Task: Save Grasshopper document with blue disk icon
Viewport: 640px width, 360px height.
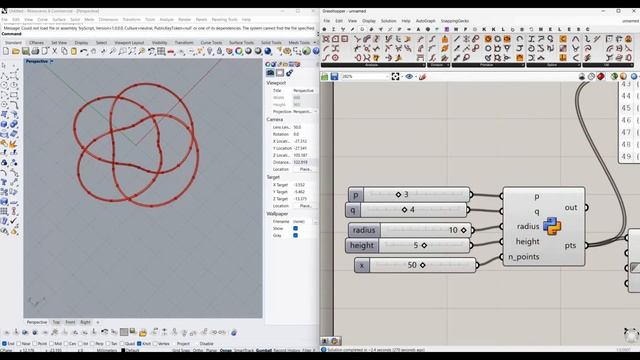Action: tap(334, 76)
